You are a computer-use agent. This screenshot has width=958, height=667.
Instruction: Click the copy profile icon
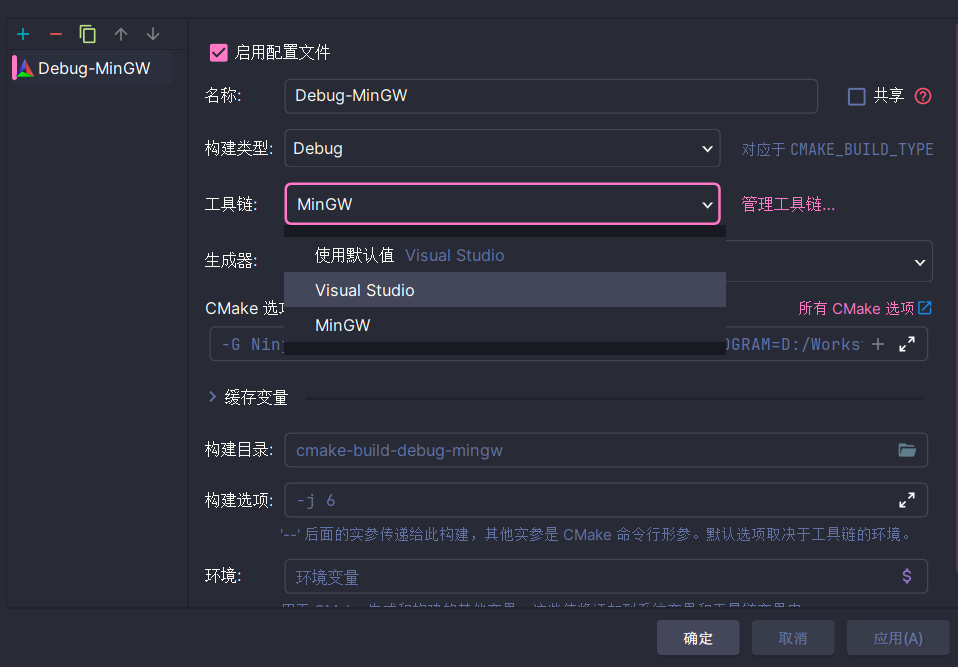[x=88, y=34]
